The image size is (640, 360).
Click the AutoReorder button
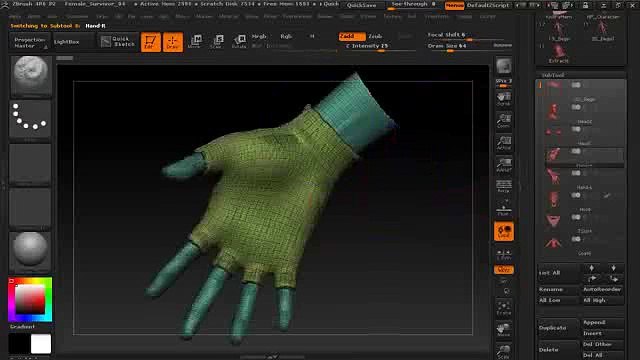[x=602, y=289]
